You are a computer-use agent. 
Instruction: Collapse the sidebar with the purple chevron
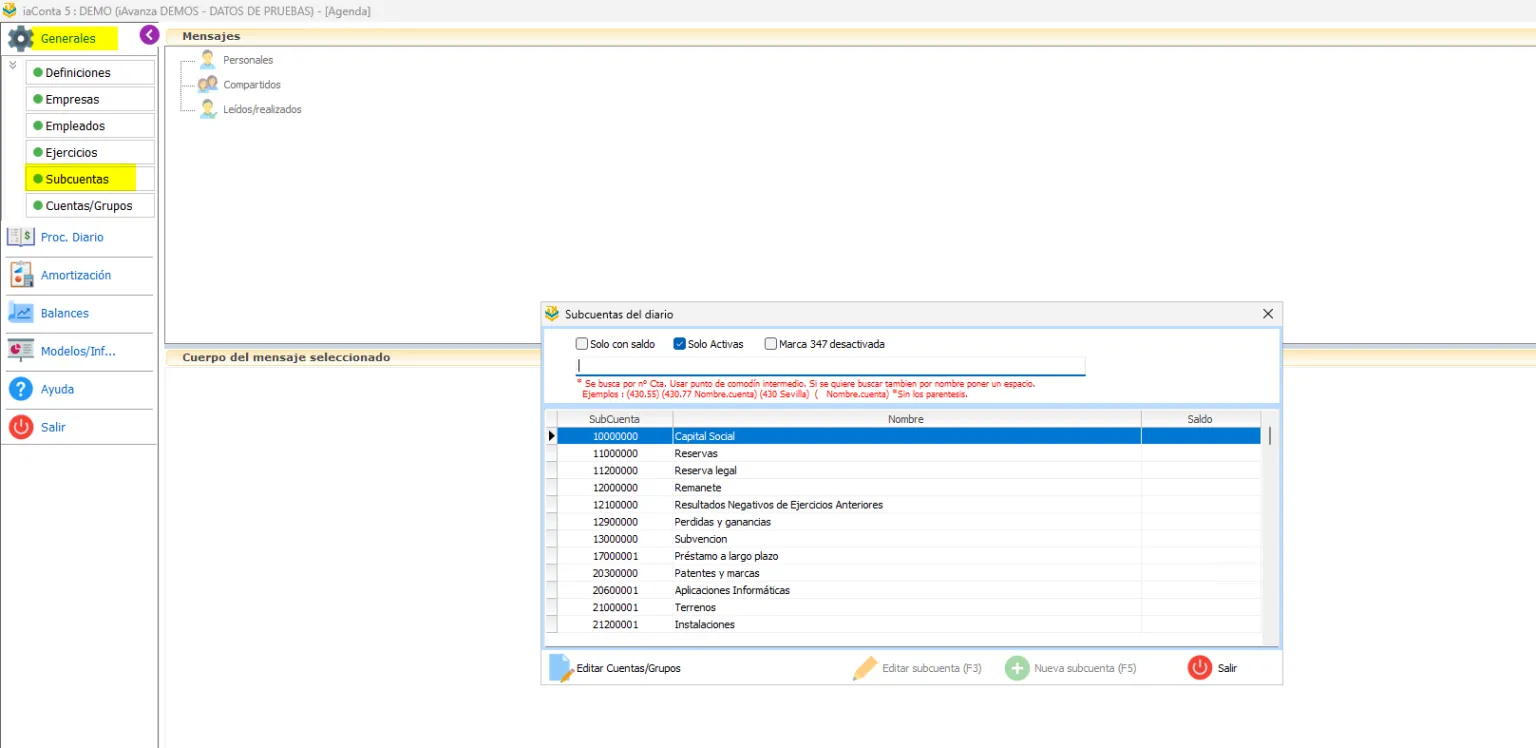click(x=149, y=35)
